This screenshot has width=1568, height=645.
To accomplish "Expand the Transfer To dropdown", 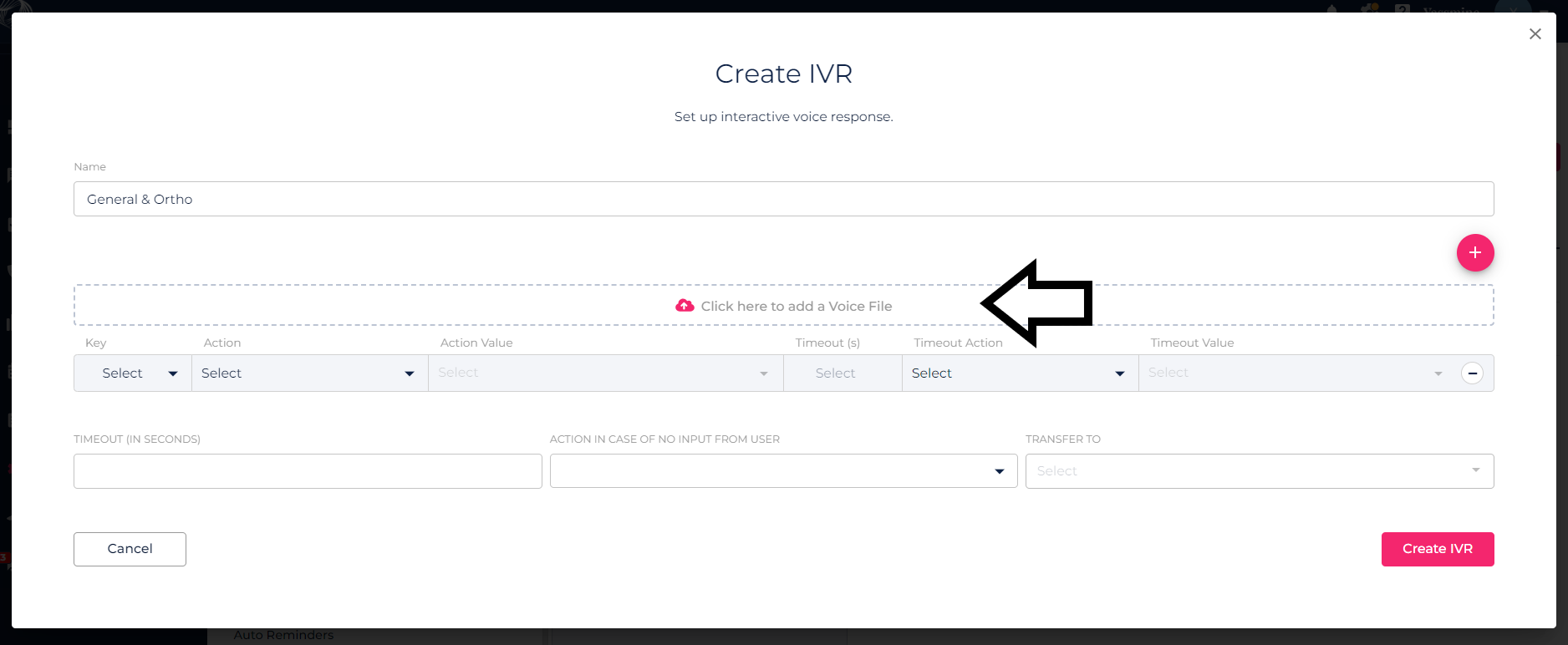I will [1259, 471].
